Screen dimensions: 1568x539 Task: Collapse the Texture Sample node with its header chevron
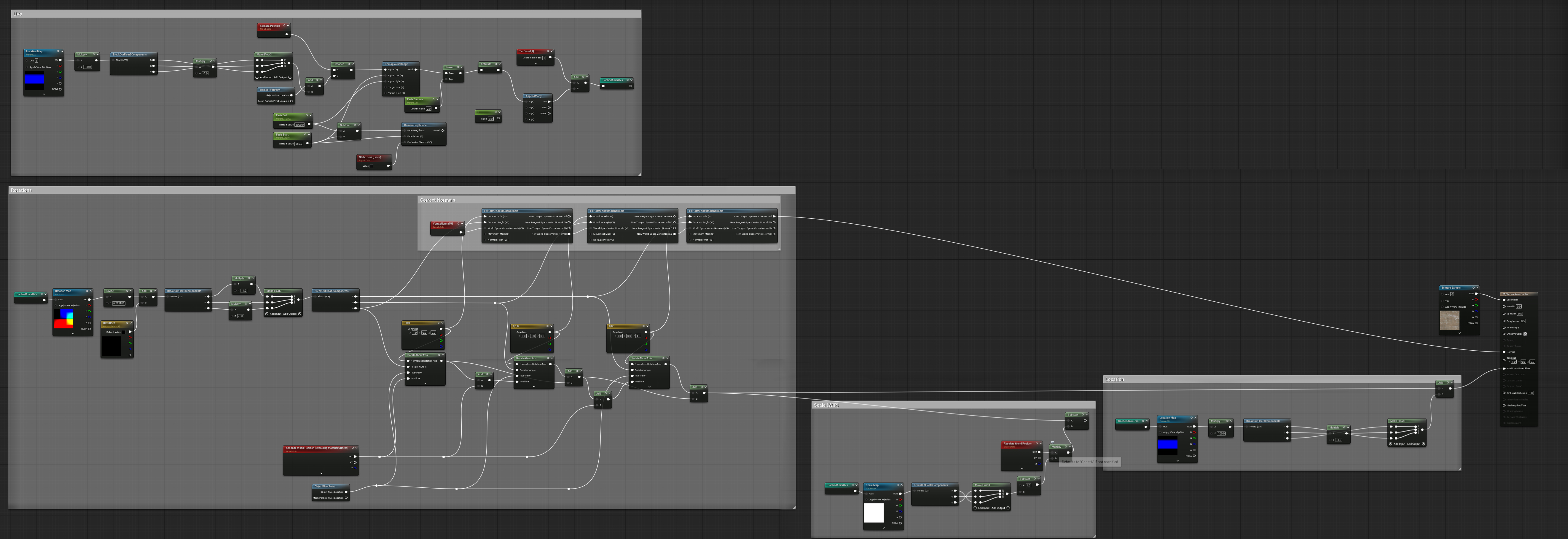1477,287
